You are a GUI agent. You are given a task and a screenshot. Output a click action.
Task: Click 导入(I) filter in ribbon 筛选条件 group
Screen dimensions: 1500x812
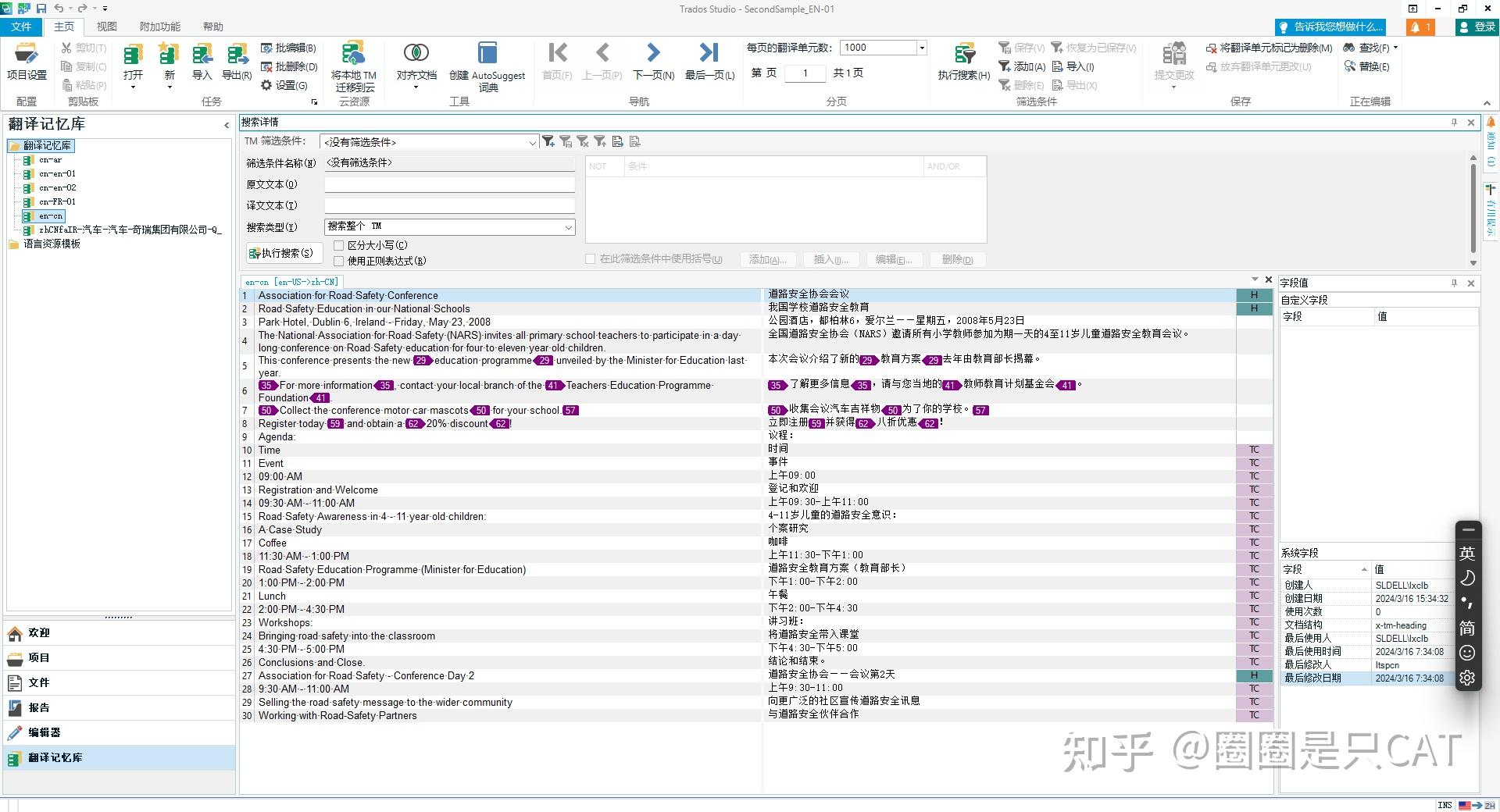click(1073, 66)
